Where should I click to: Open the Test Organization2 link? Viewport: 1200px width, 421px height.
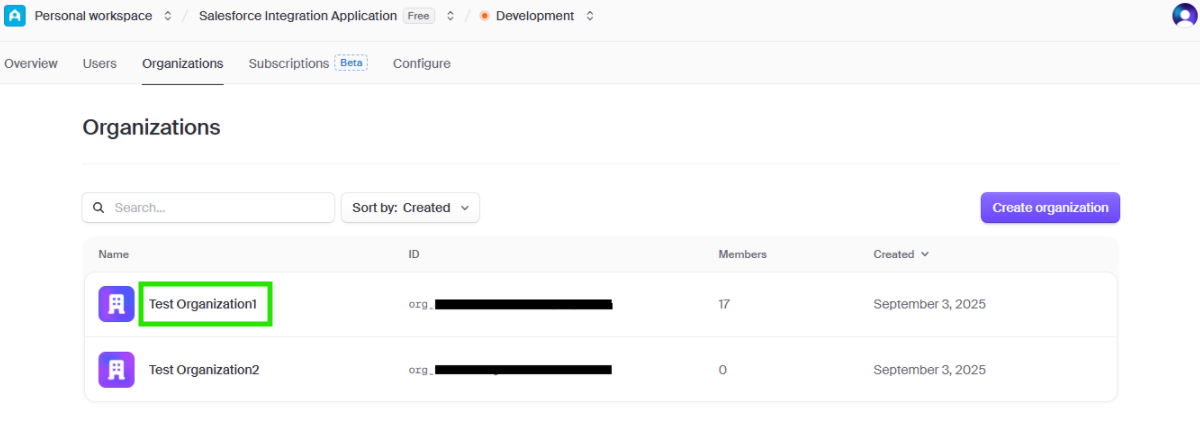[x=204, y=369]
